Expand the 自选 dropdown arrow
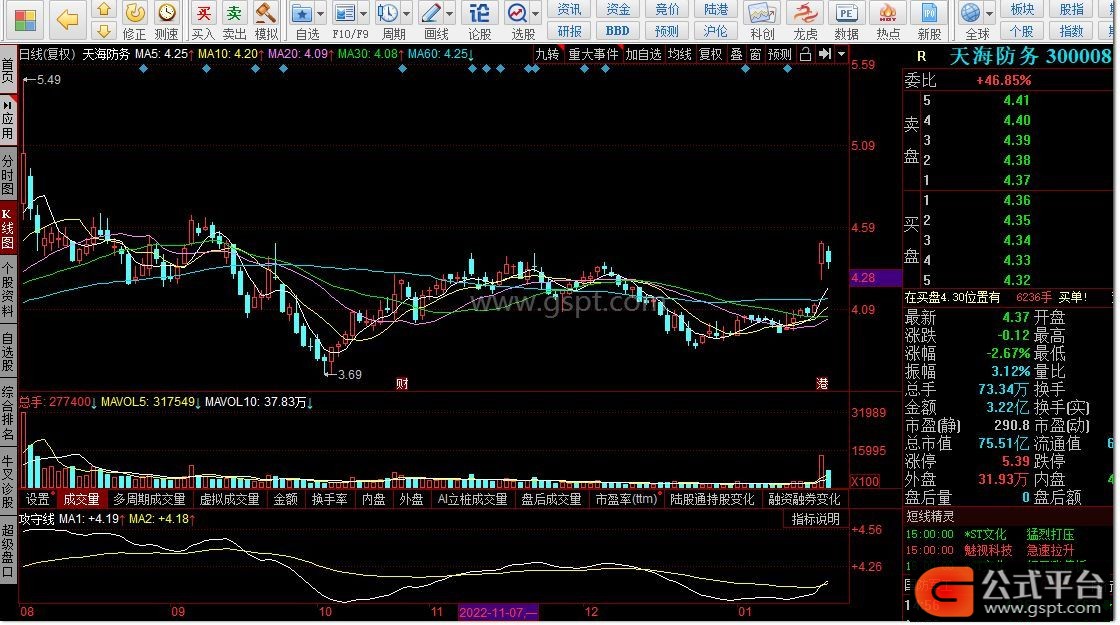The width and height of the screenshot is (1120, 625). coord(320,14)
